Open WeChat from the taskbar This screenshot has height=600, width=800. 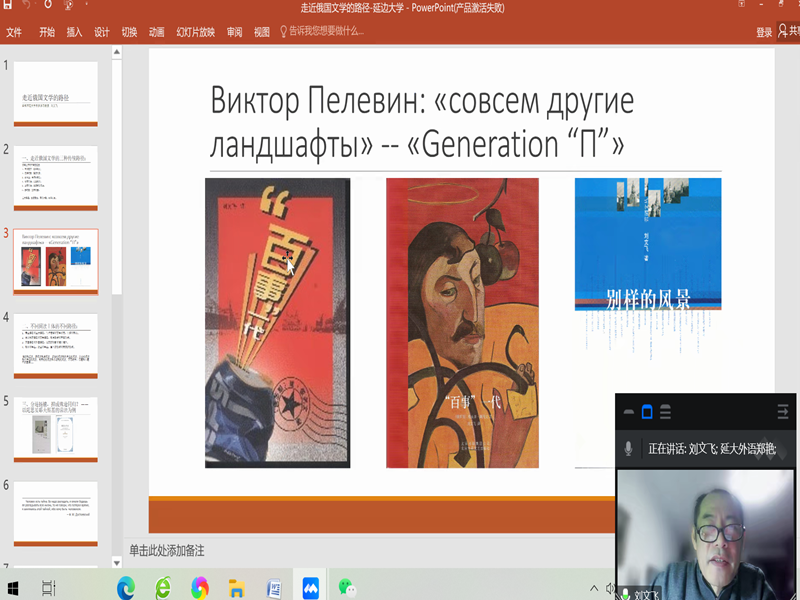(346, 588)
